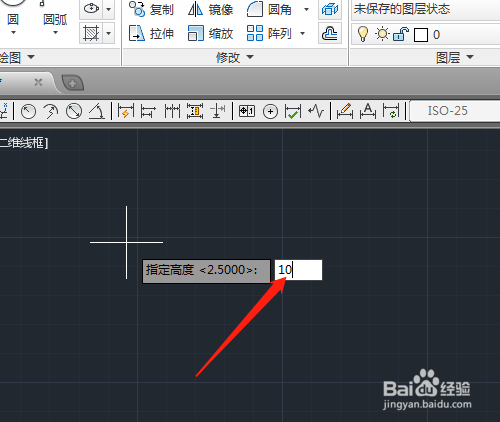Click the height input field containing 10
500x422 pixels.
coord(298,270)
